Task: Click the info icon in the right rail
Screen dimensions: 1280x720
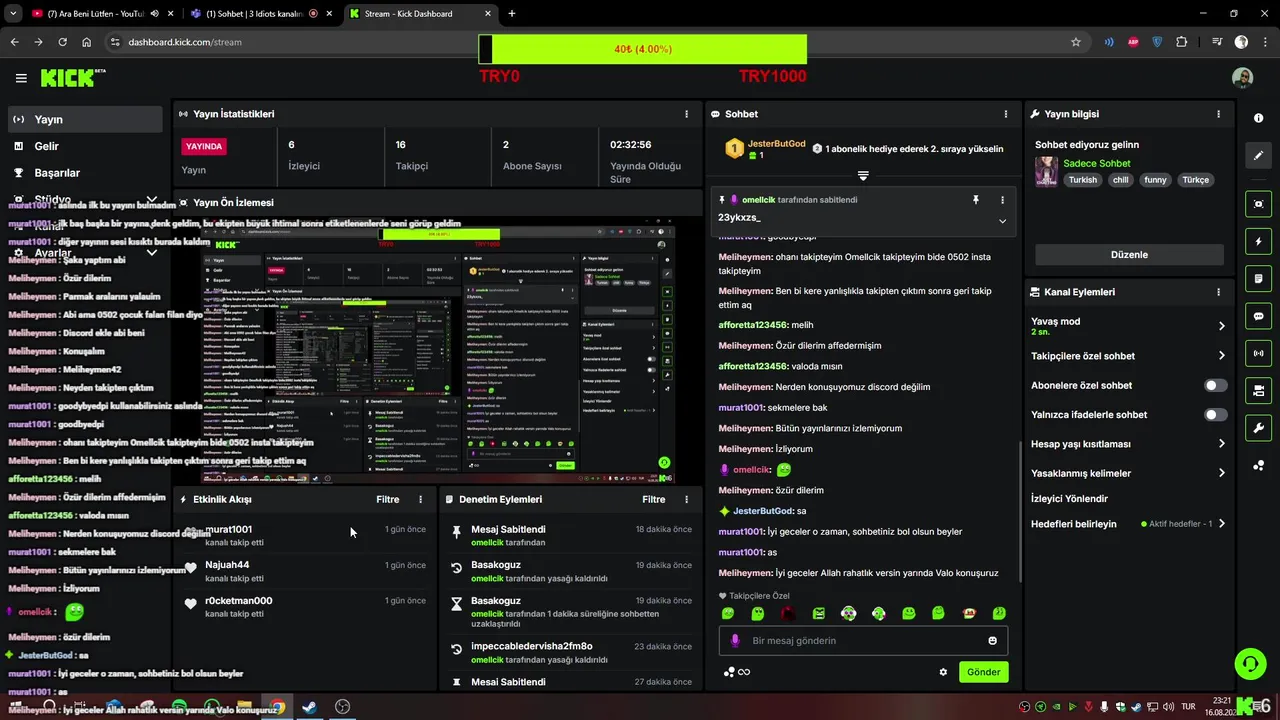Action: click(x=1258, y=118)
